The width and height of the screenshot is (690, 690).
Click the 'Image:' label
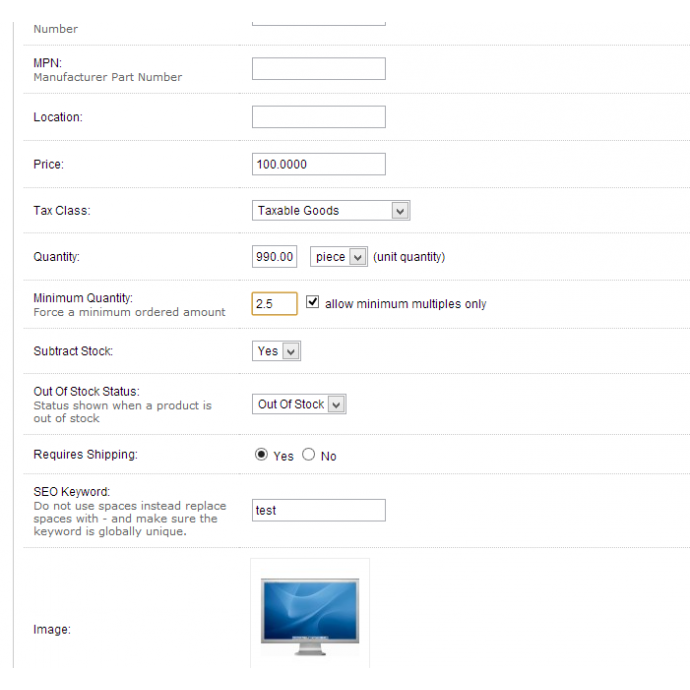coord(52,630)
